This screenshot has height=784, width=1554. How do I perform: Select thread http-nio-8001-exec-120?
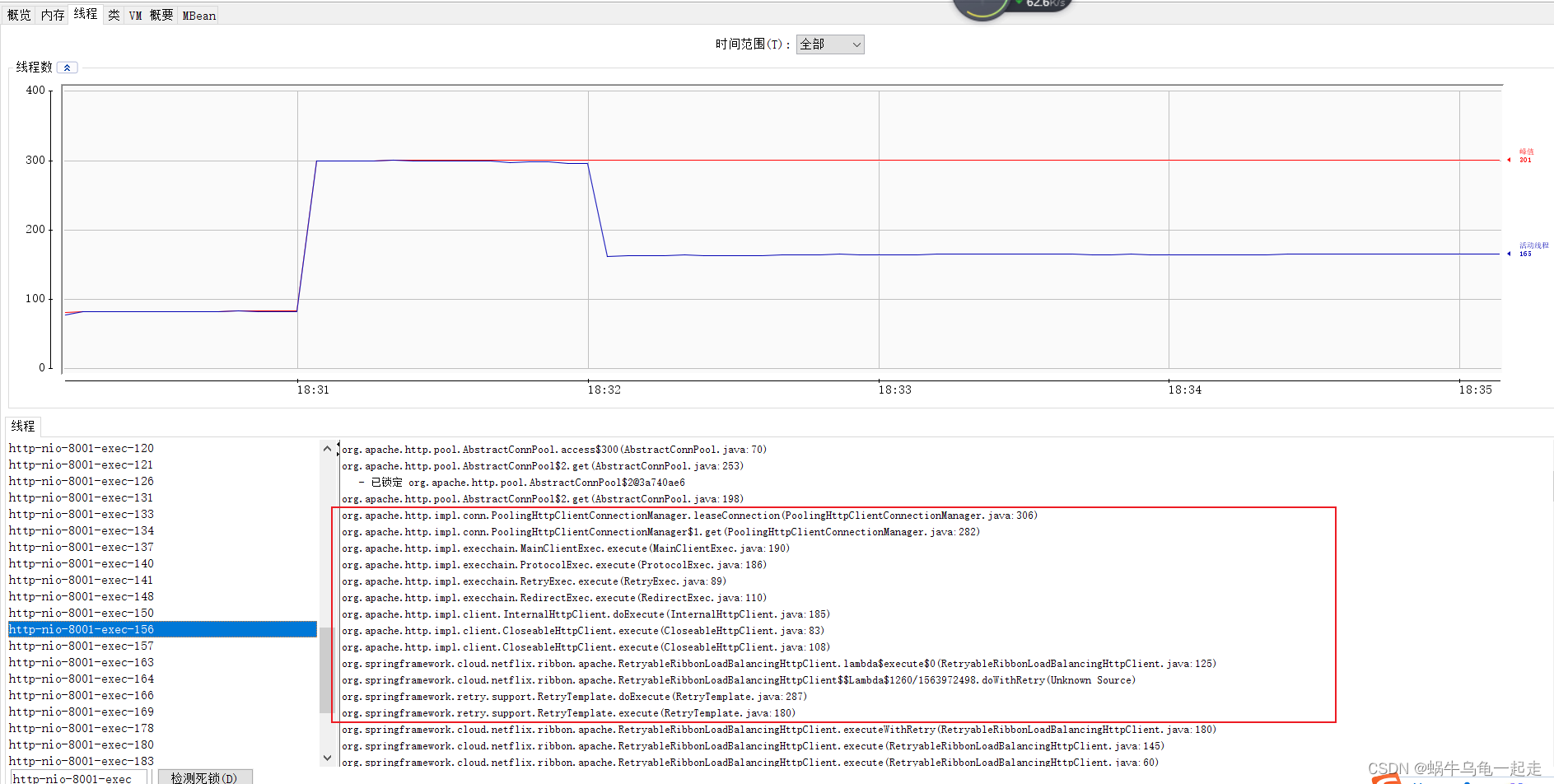click(x=162, y=448)
